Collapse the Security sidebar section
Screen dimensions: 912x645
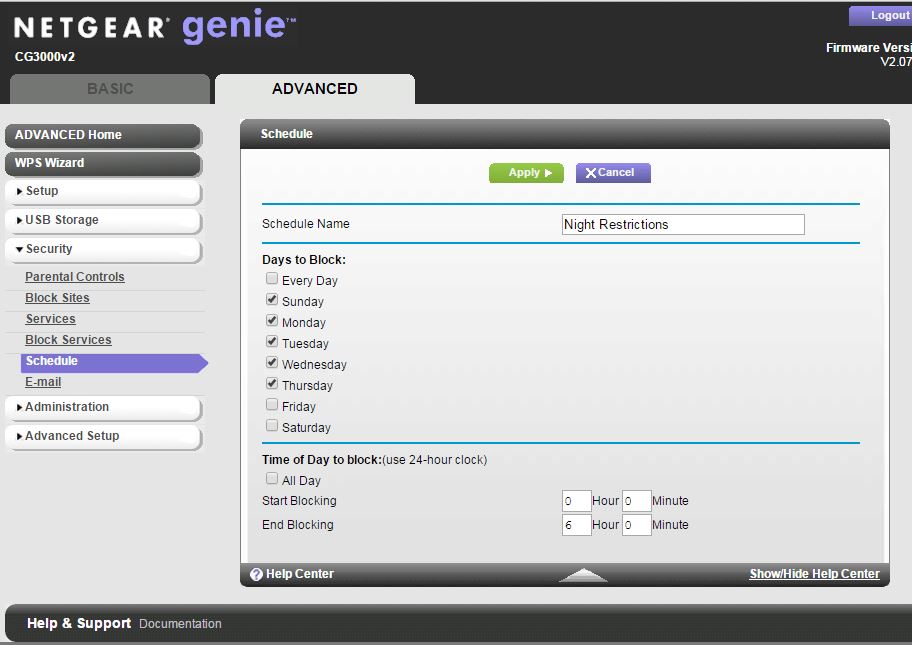103,249
